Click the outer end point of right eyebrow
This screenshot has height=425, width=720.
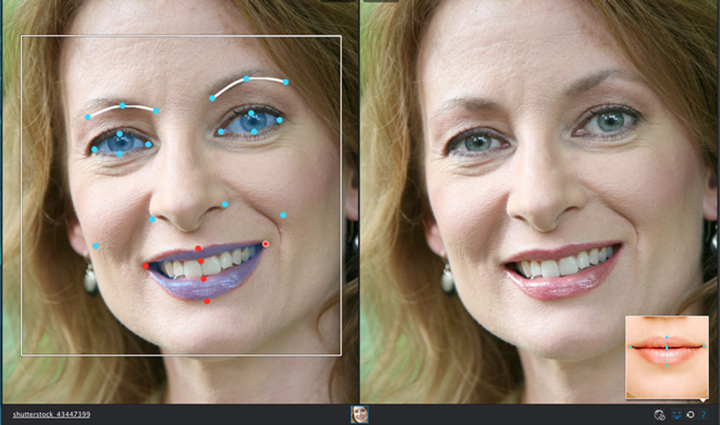pyautogui.click(x=286, y=82)
